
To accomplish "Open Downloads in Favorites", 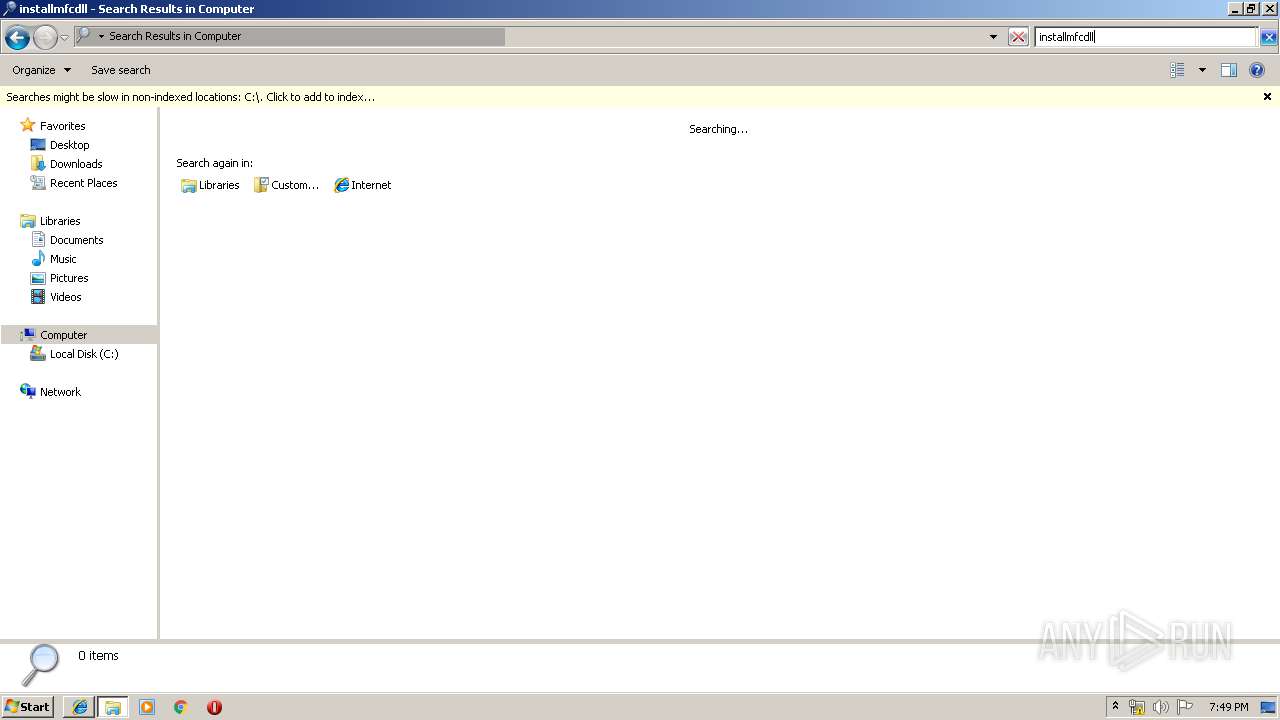I will tap(76, 164).
